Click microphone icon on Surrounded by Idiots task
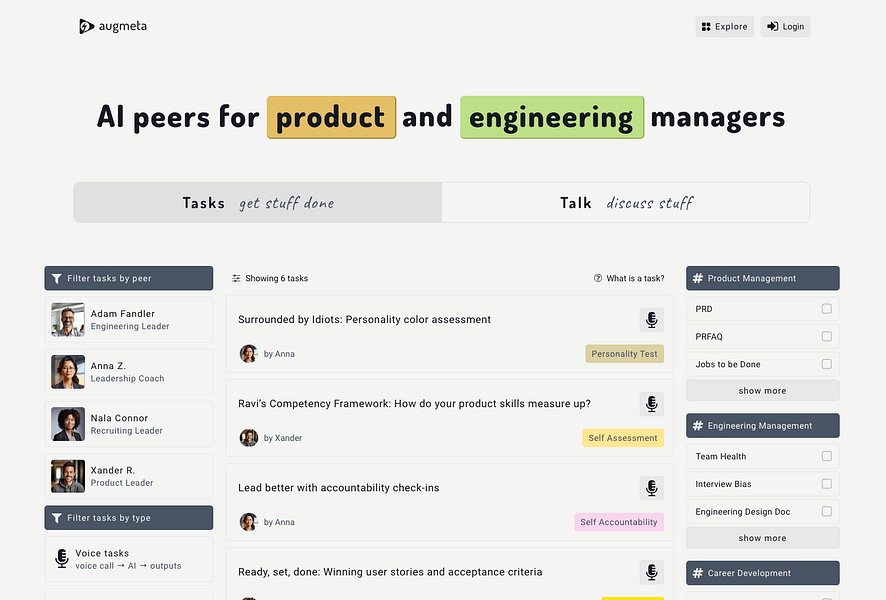Screen dimensions: 886x600 point(651,320)
